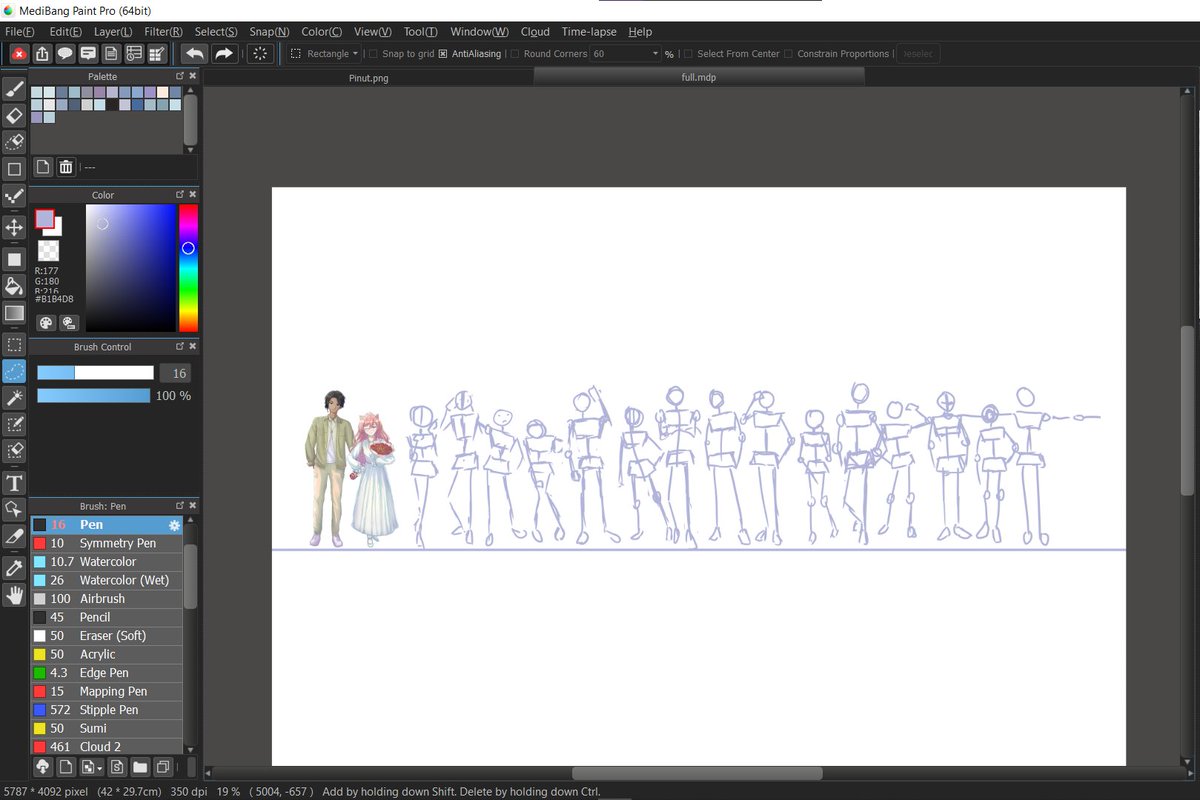1200x800 pixels.
Task: Adjust the brush opacity slider
Action: click(93, 396)
